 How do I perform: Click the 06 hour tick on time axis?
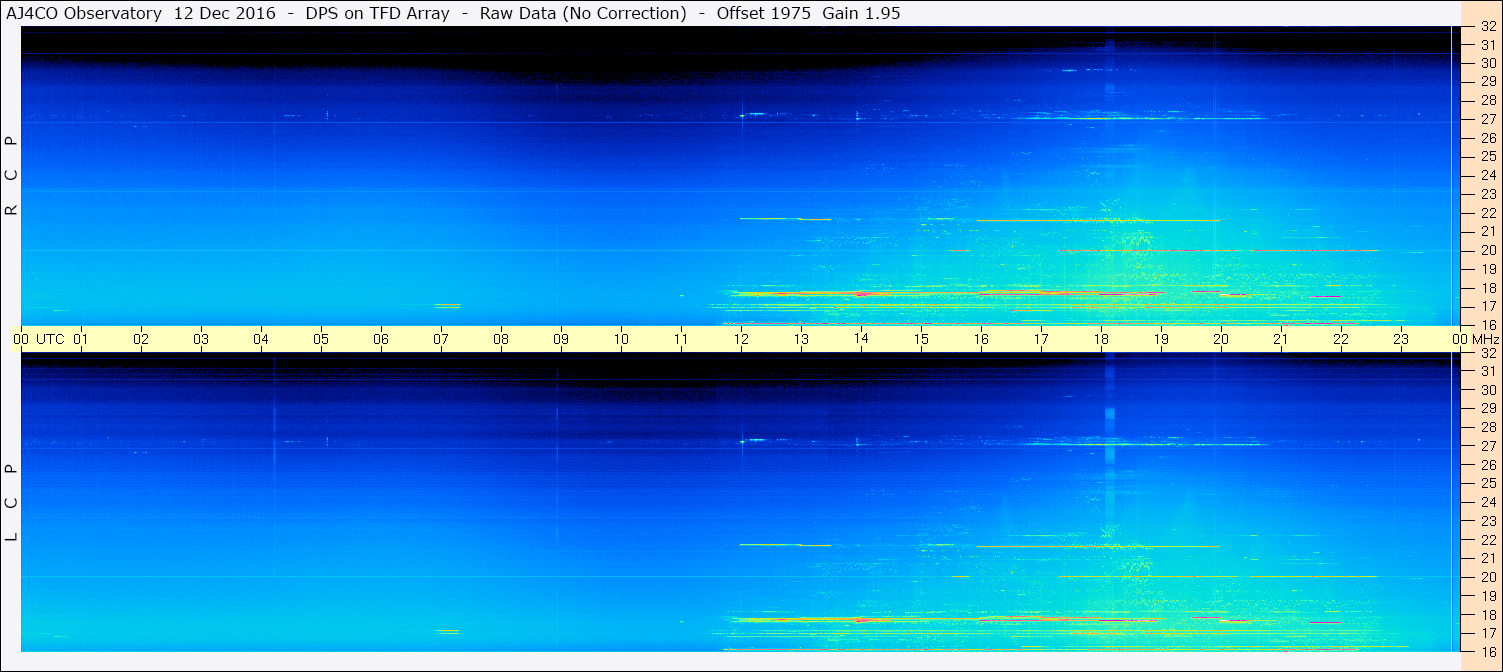[381, 339]
